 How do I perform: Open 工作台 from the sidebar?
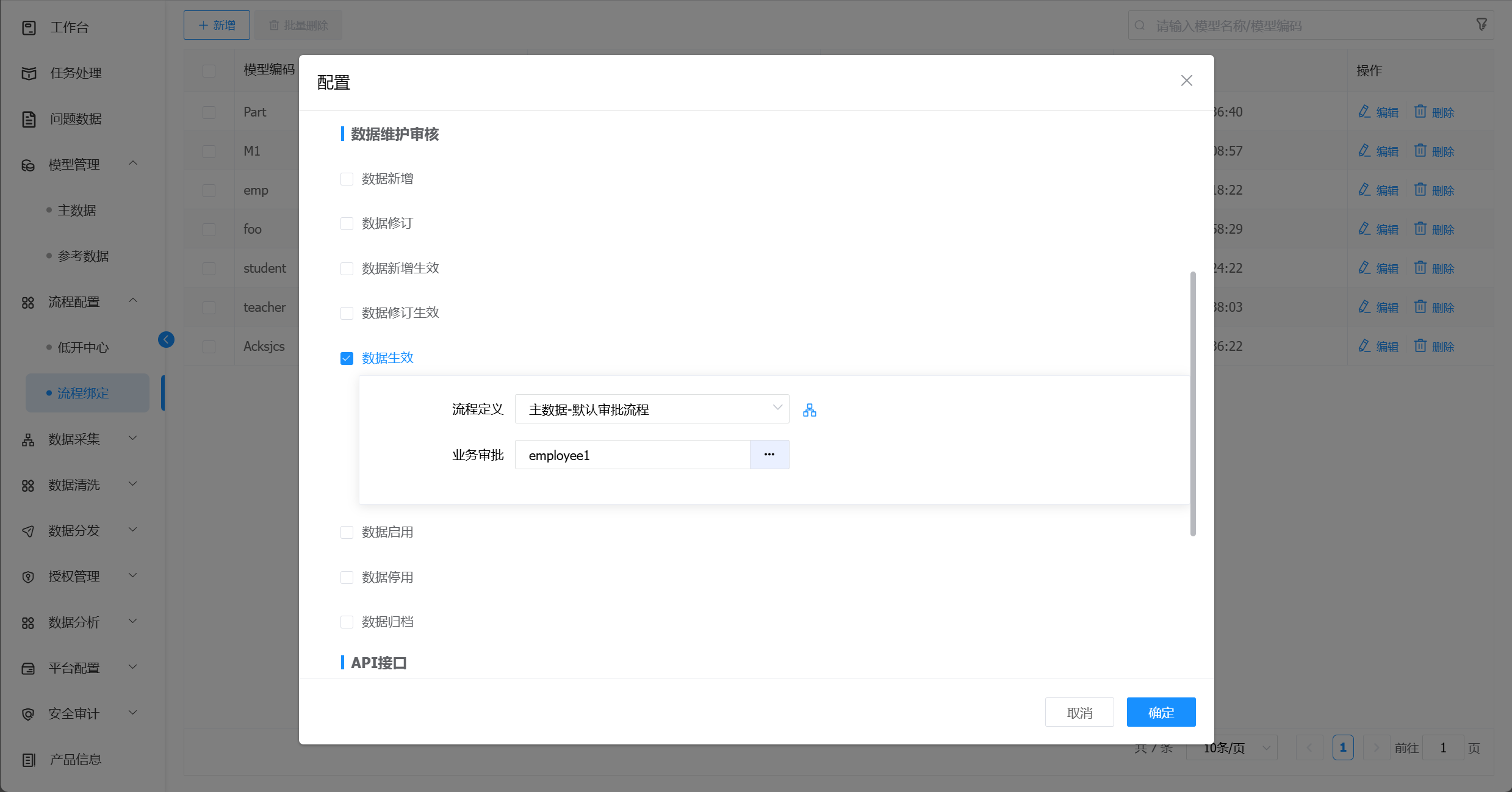pos(69,27)
